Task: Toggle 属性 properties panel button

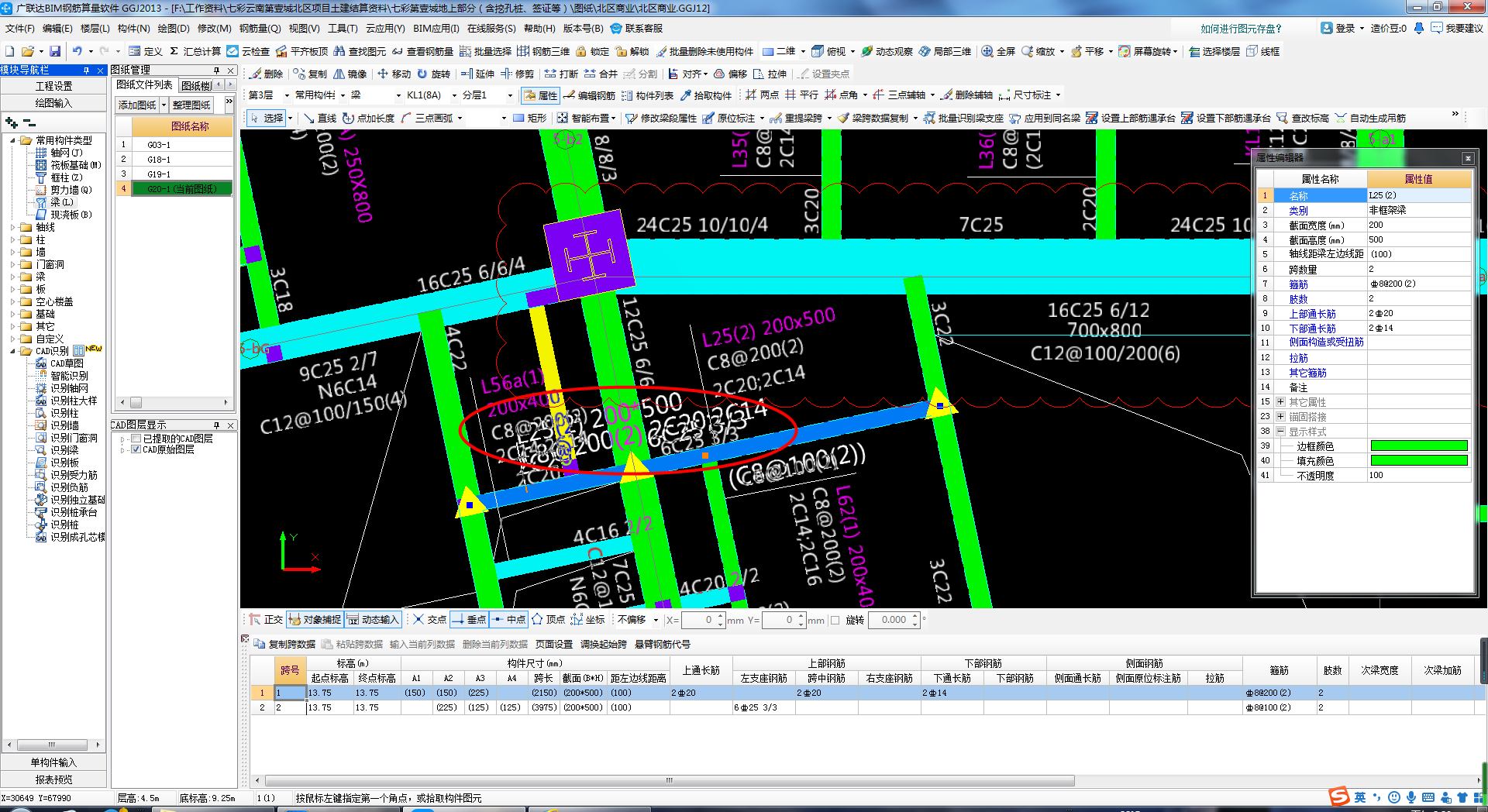Action: (x=541, y=95)
